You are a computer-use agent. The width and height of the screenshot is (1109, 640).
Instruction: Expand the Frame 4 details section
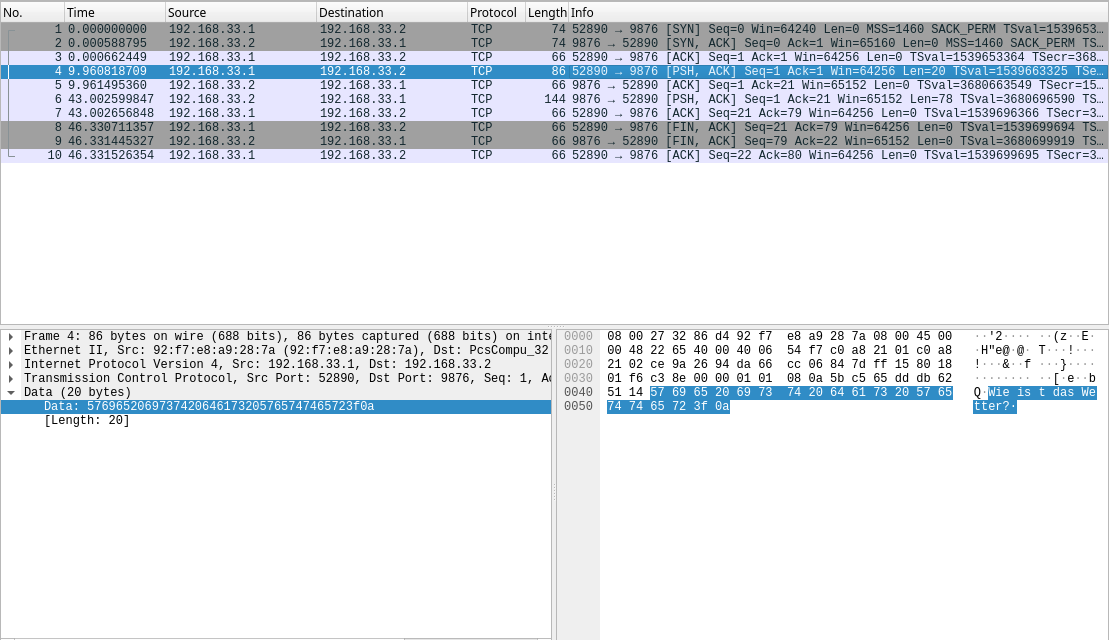click(9, 336)
